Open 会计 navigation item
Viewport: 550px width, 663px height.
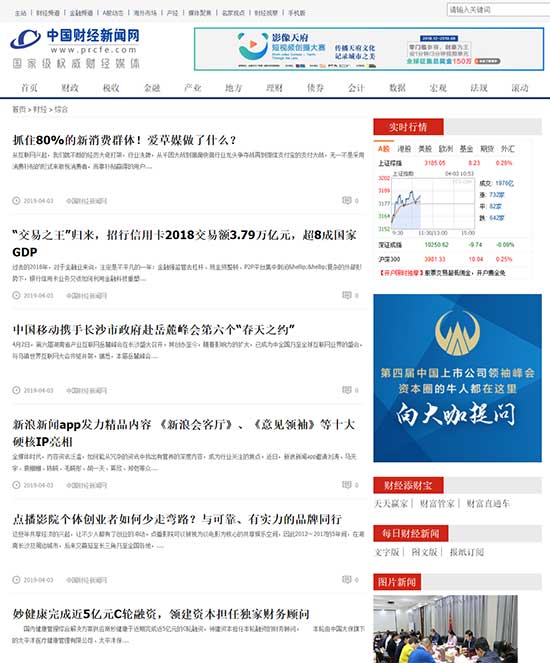tap(356, 88)
